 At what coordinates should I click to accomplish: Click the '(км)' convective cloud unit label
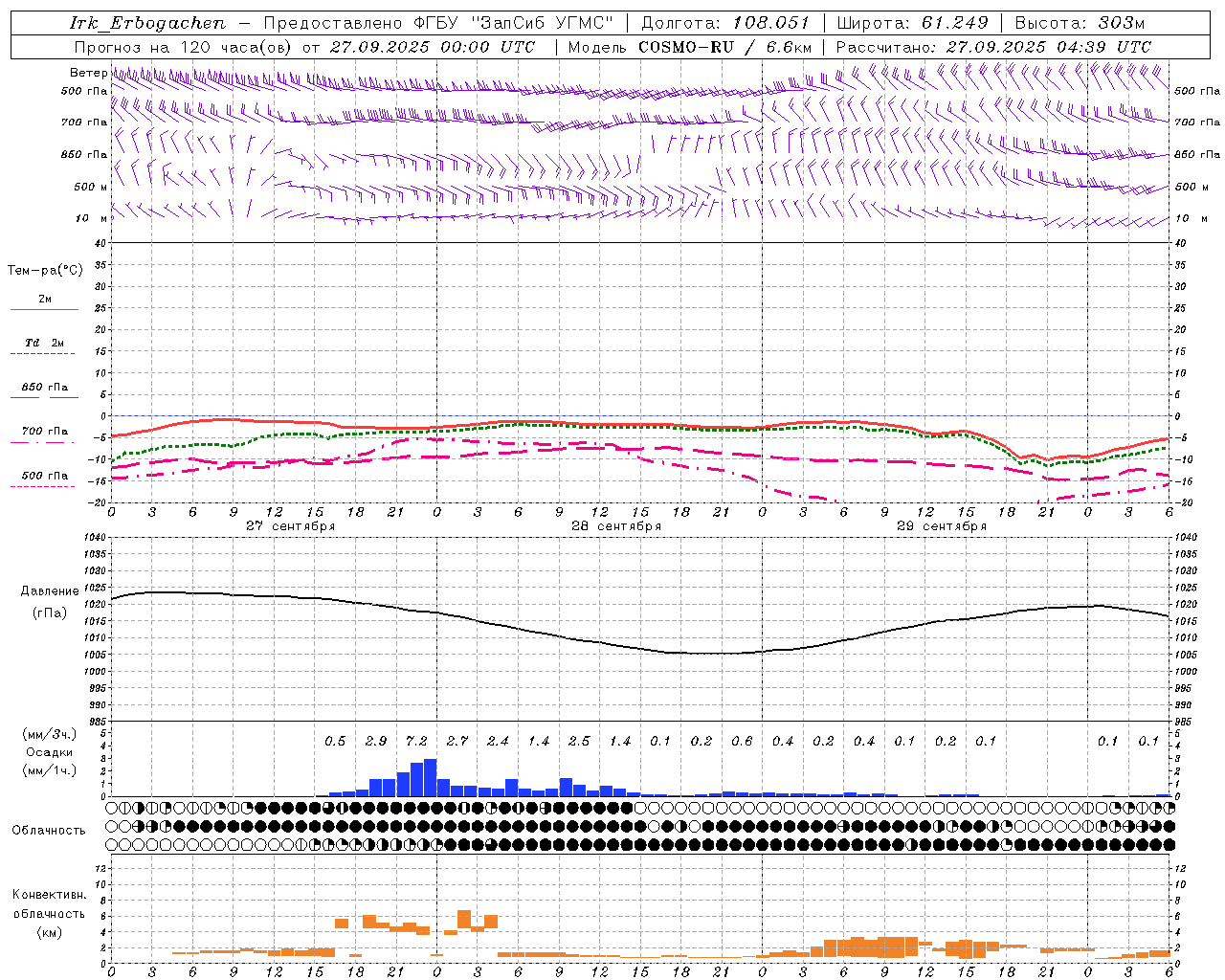tap(50, 932)
